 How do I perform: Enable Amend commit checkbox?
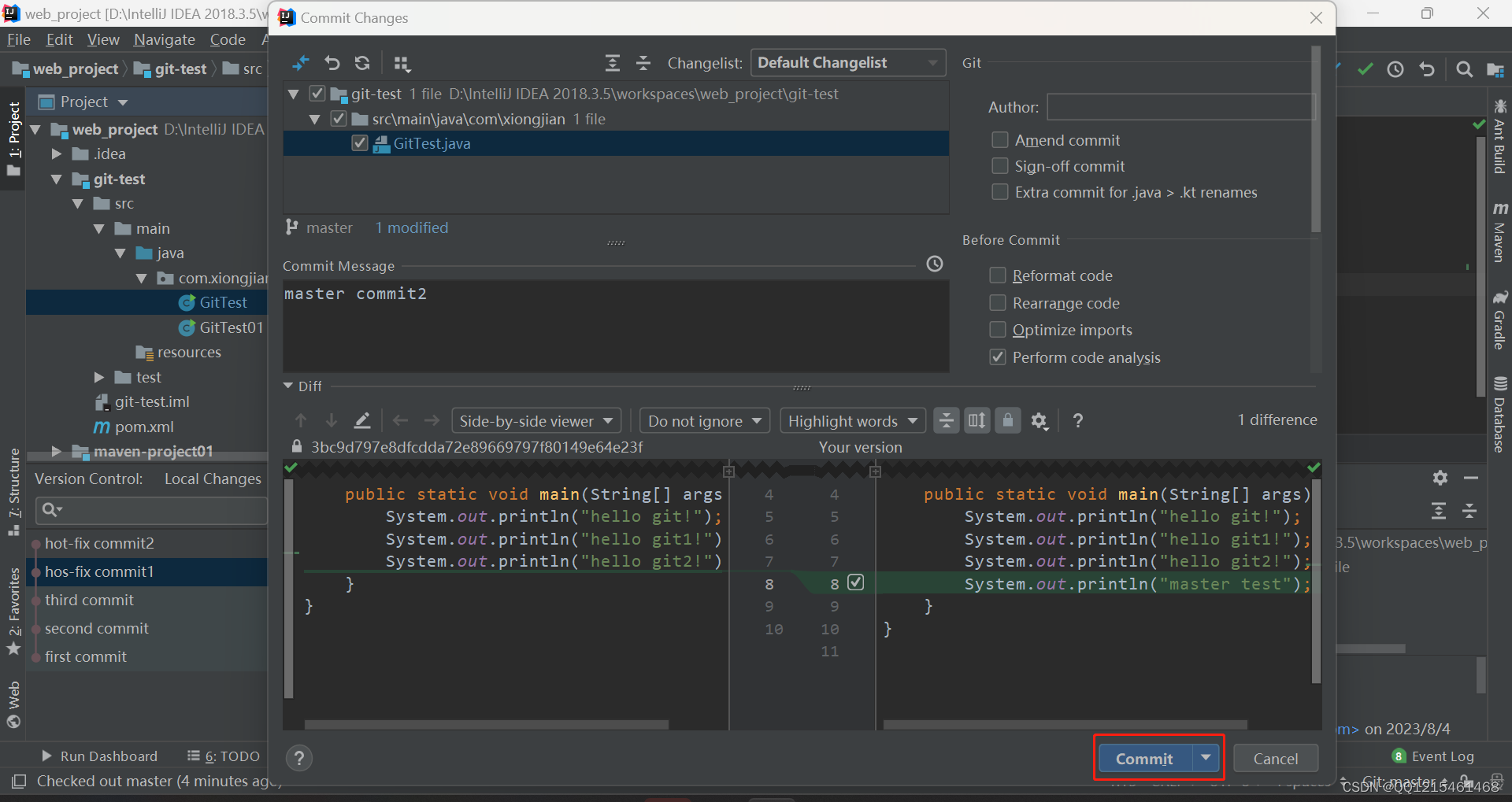(x=1000, y=140)
